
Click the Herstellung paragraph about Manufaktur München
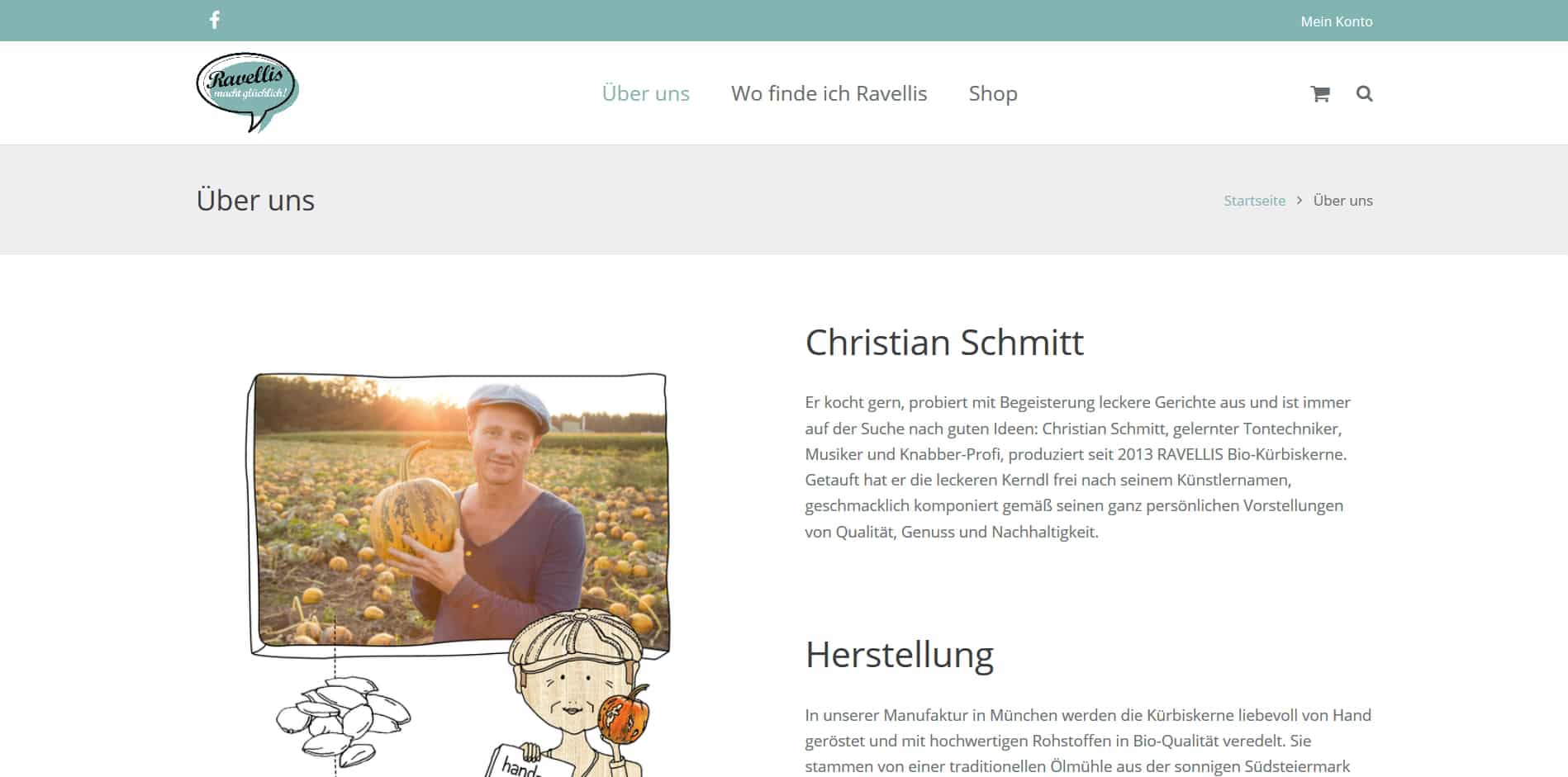point(1088,741)
